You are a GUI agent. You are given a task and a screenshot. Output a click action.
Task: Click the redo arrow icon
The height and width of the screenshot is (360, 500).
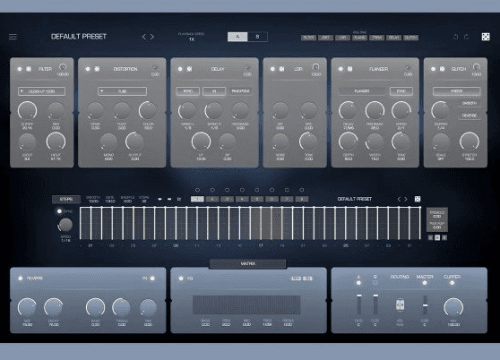[x=466, y=37]
